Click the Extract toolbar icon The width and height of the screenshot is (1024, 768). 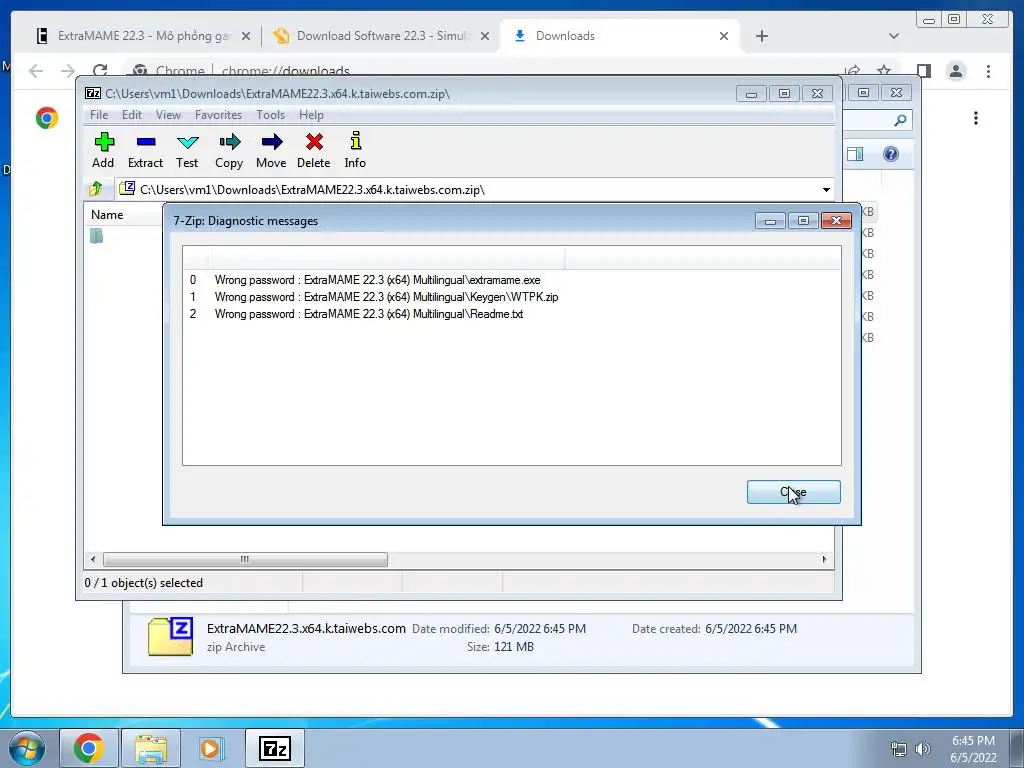coord(145,150)
